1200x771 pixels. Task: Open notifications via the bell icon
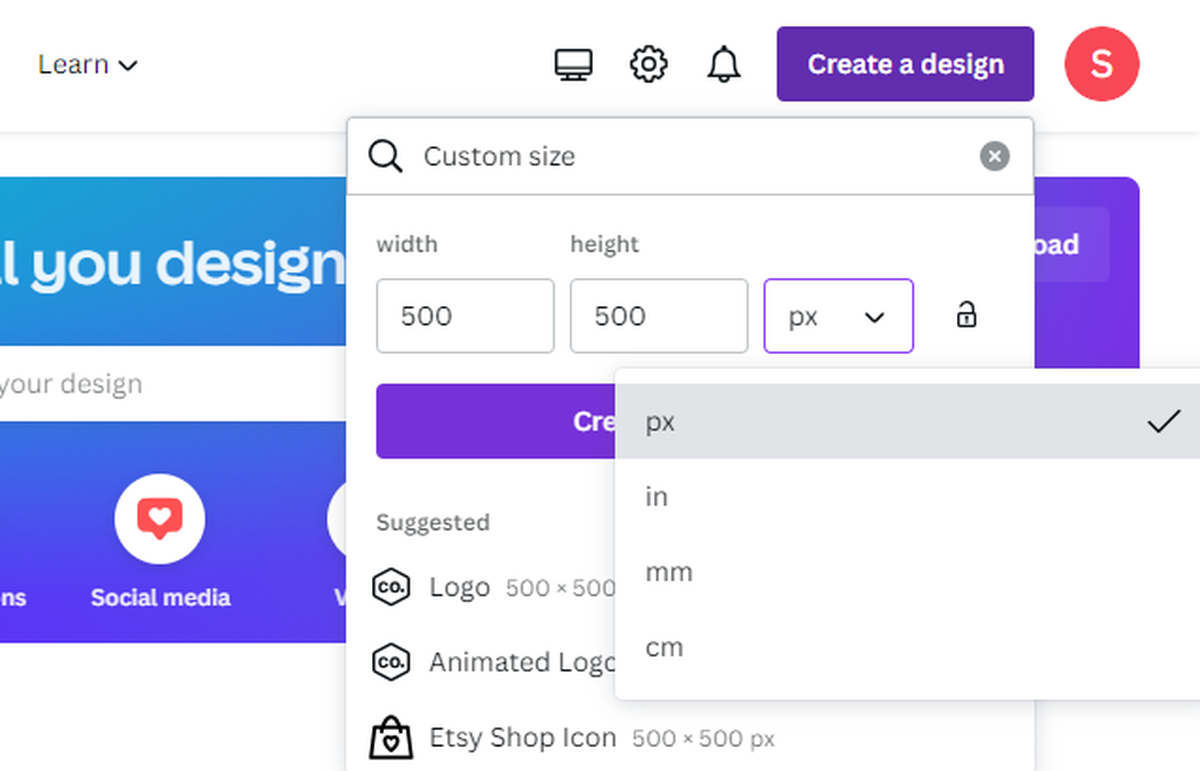[723, 64]
